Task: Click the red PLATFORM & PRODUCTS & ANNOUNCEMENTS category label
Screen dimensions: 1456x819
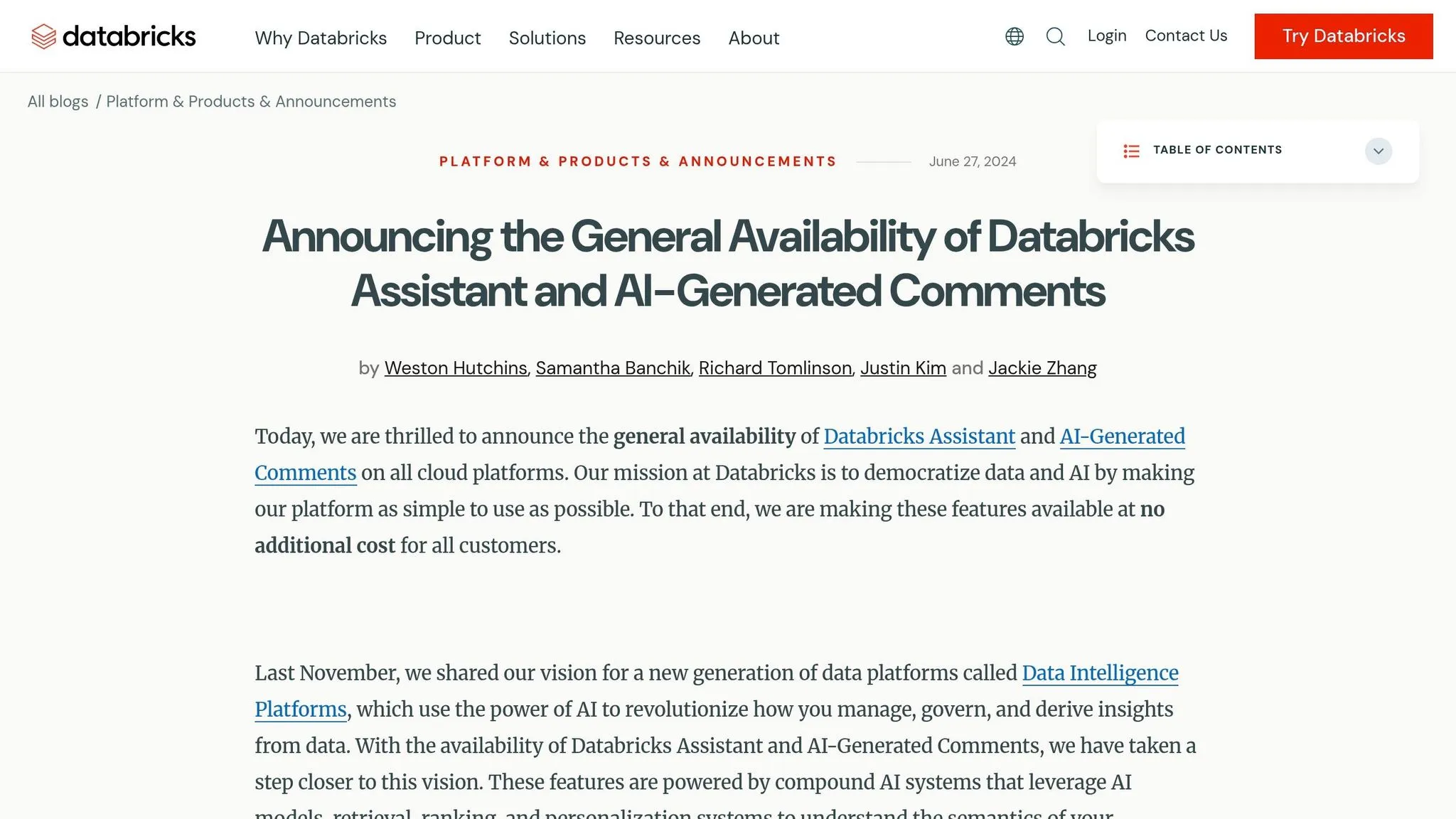Action: (x=638, y=161)
